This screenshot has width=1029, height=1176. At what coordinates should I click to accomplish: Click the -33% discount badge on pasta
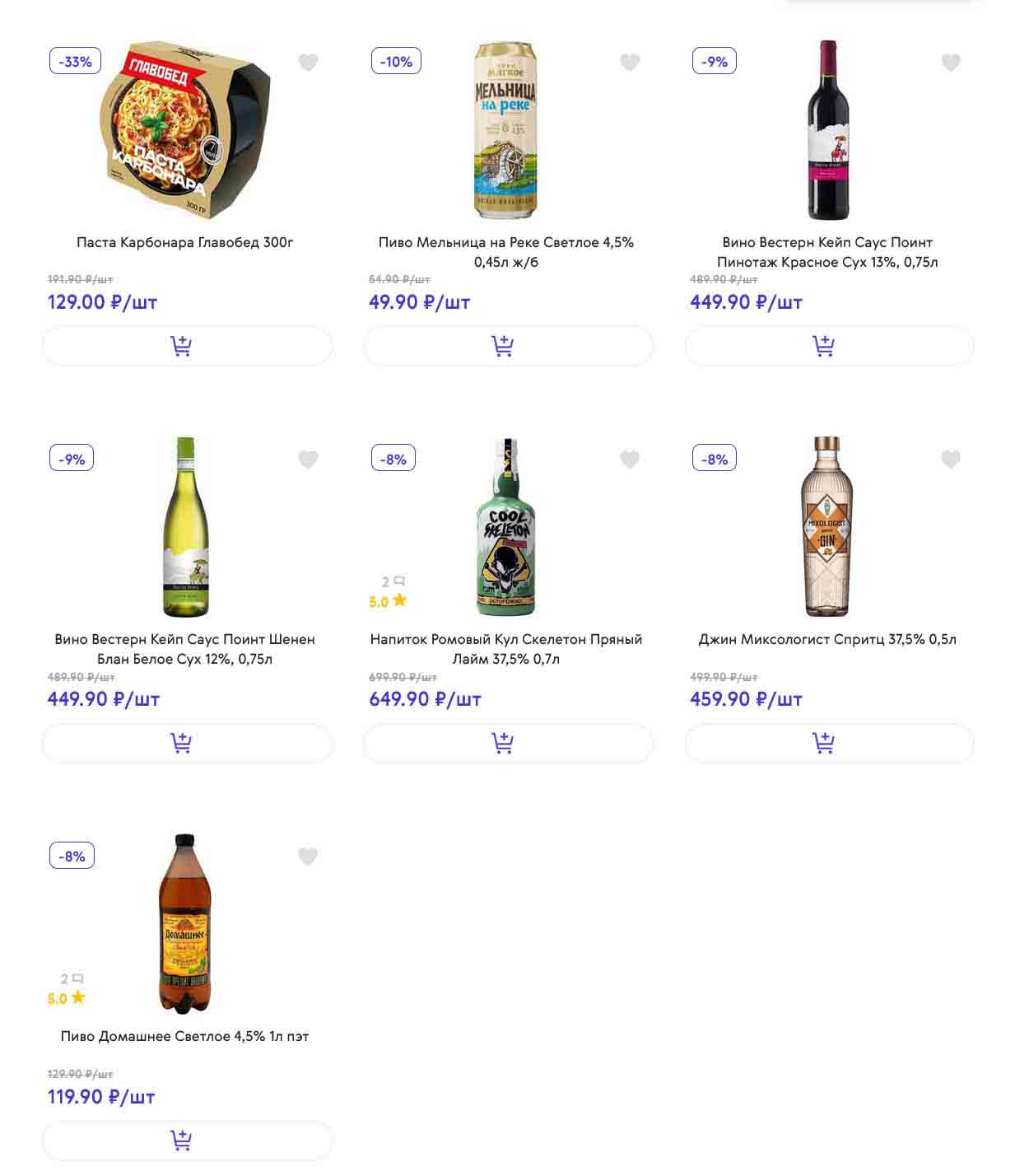click(76, 61)
